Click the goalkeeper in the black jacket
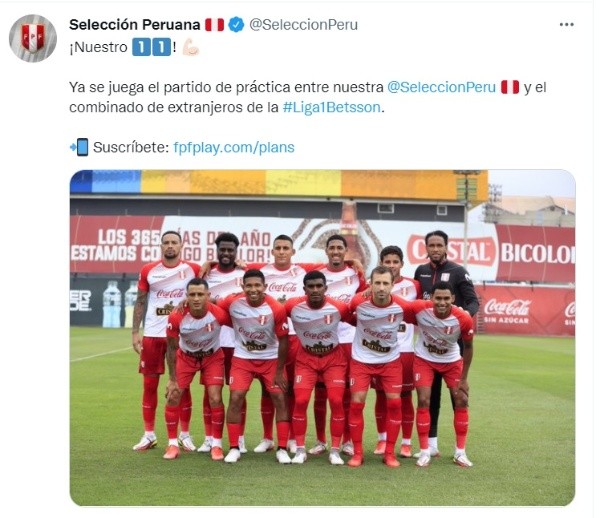The image size is (600, 518). [x=445, y=329]
